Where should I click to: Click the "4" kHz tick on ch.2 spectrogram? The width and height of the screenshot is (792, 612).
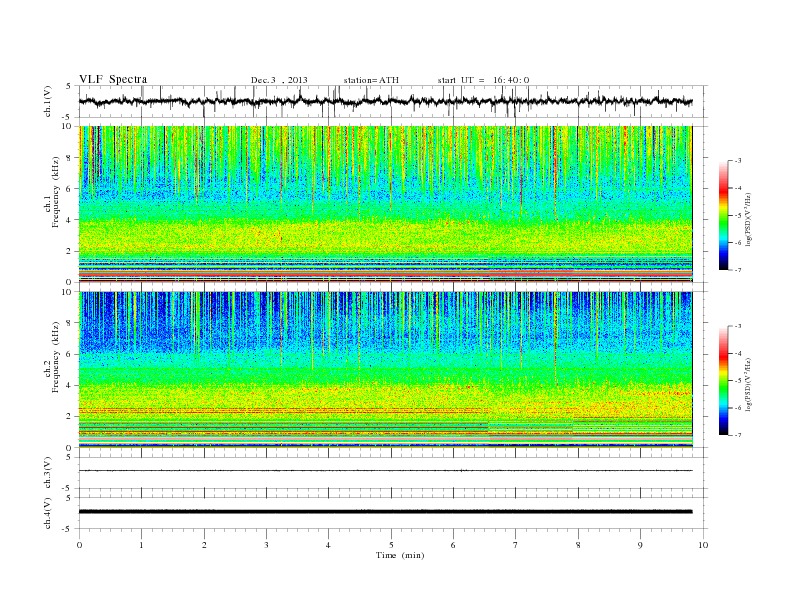click(70, 386)
